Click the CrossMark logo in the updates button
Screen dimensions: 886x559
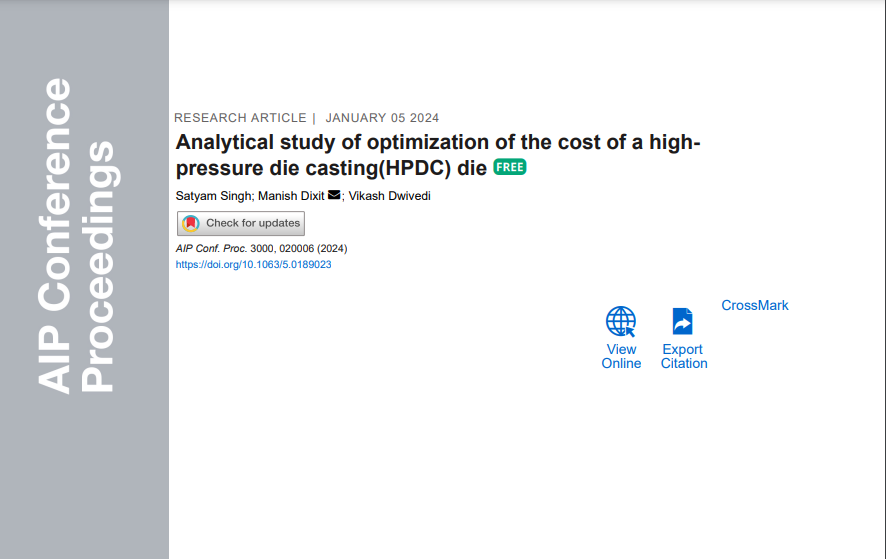(x=191, y=223)
